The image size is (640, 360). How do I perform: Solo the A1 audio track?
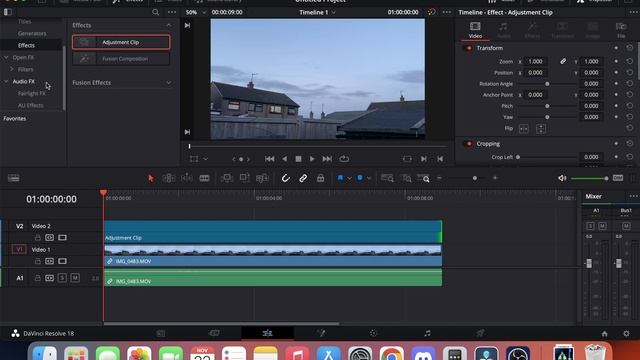click(x=62, y=278)
